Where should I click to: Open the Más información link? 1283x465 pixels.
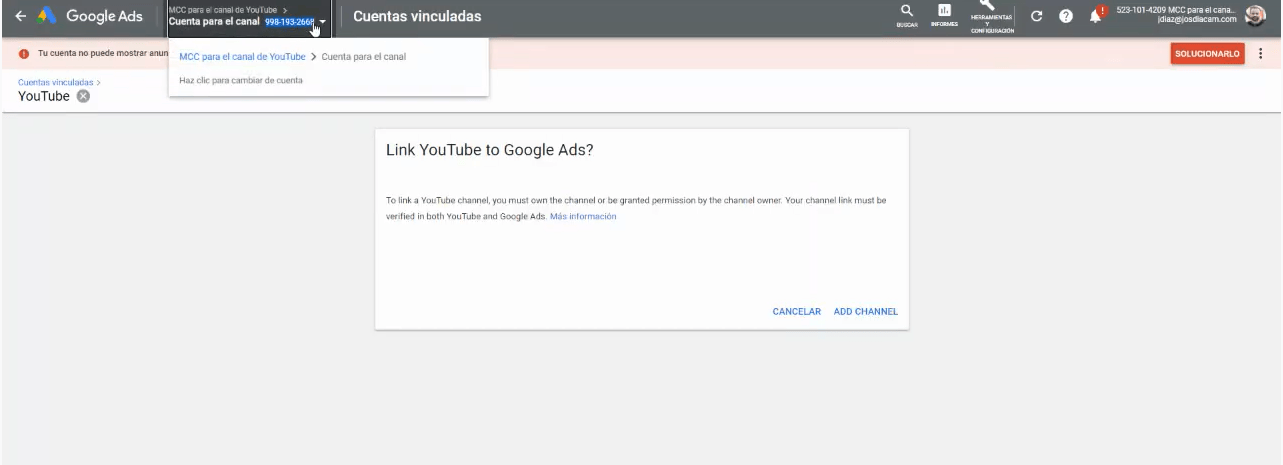[583, 216]
